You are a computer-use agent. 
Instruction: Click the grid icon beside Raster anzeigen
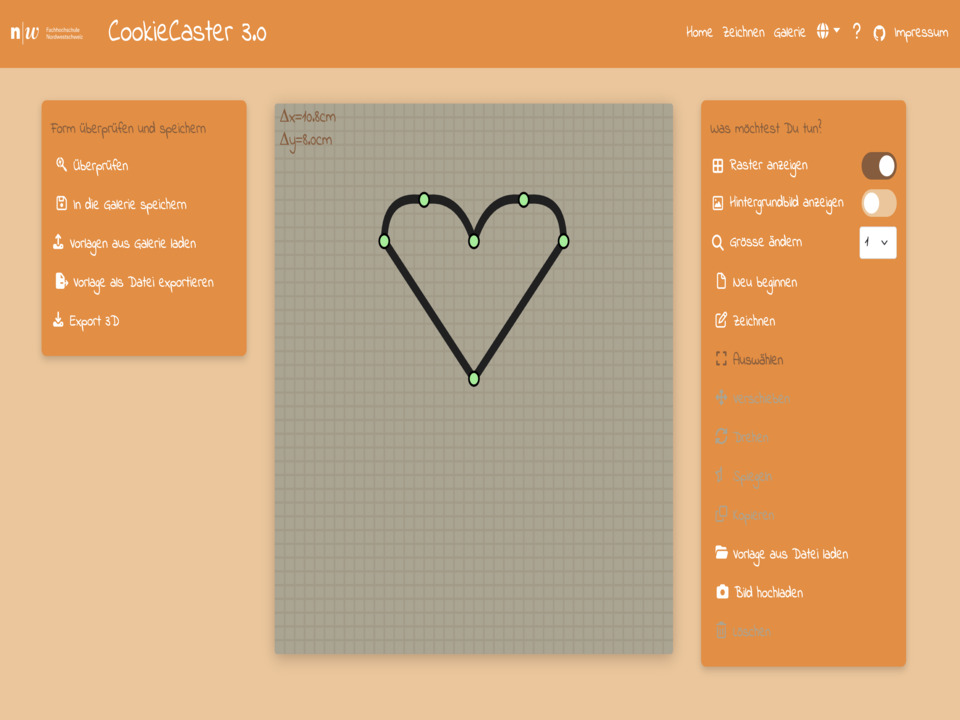click(718, 165)
